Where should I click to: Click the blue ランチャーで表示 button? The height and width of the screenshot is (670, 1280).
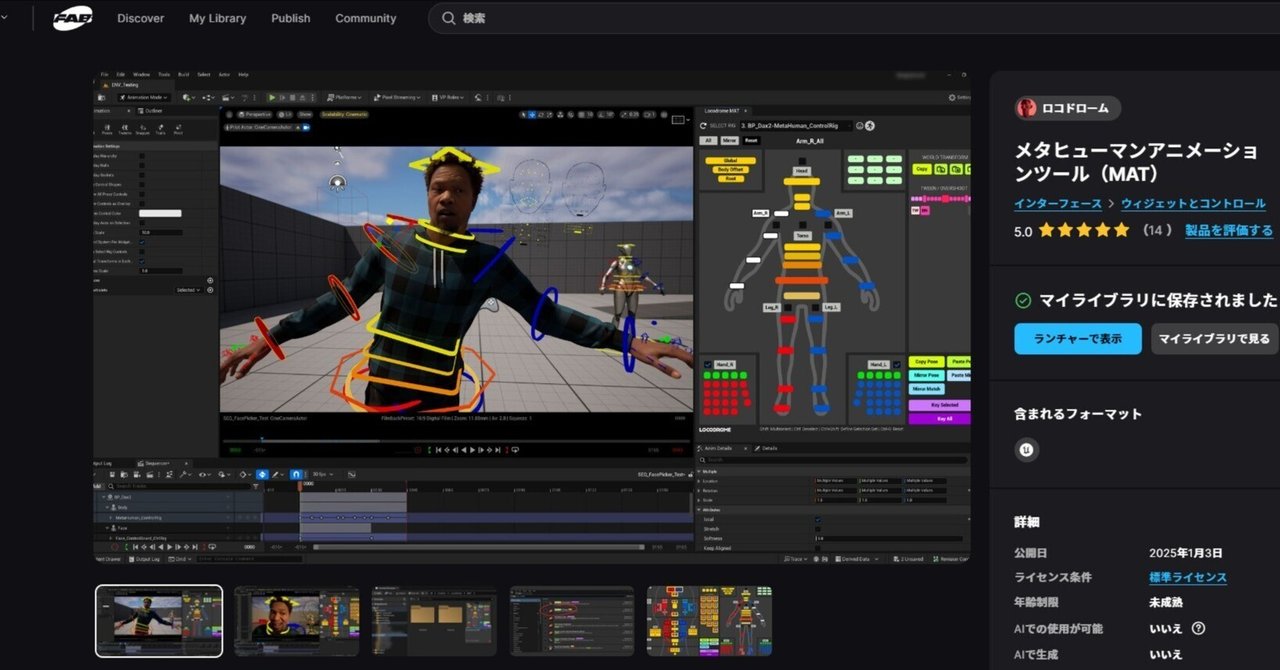[x=1078, y=338]
